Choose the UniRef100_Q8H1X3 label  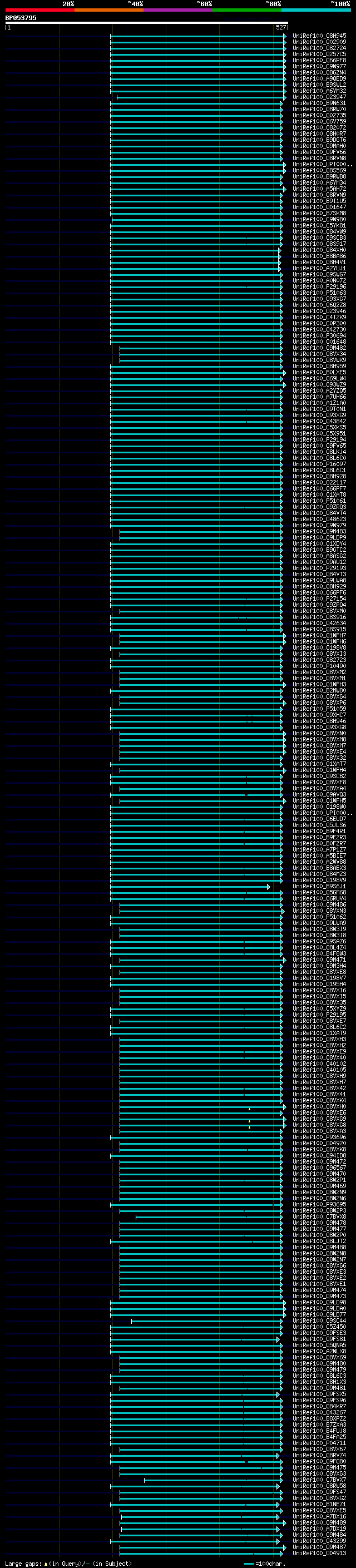tap(319, 1382)
